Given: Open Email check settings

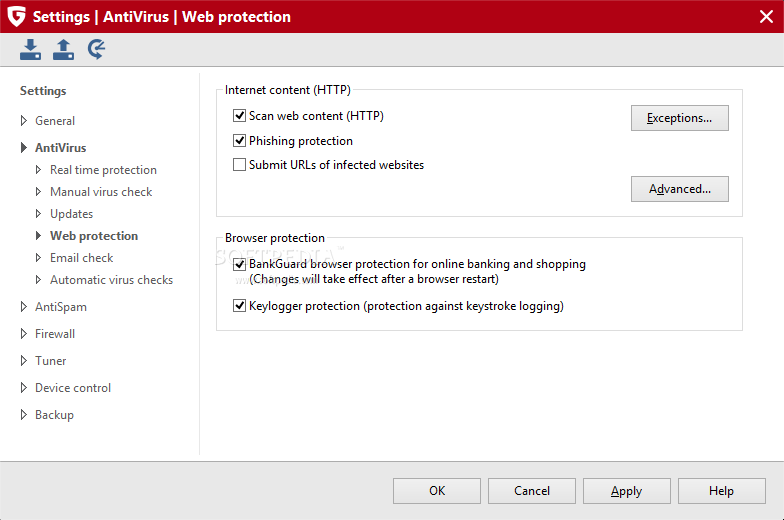Looking at the screenshot, I should [x=82, y=258].
